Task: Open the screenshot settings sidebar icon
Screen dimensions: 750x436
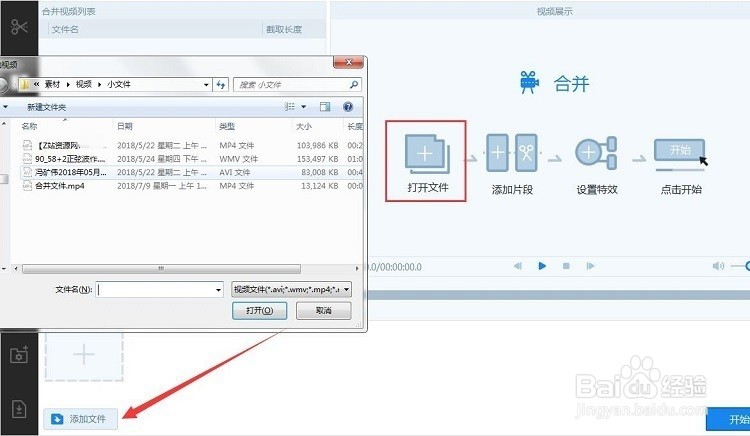Action: coord(19,354)
